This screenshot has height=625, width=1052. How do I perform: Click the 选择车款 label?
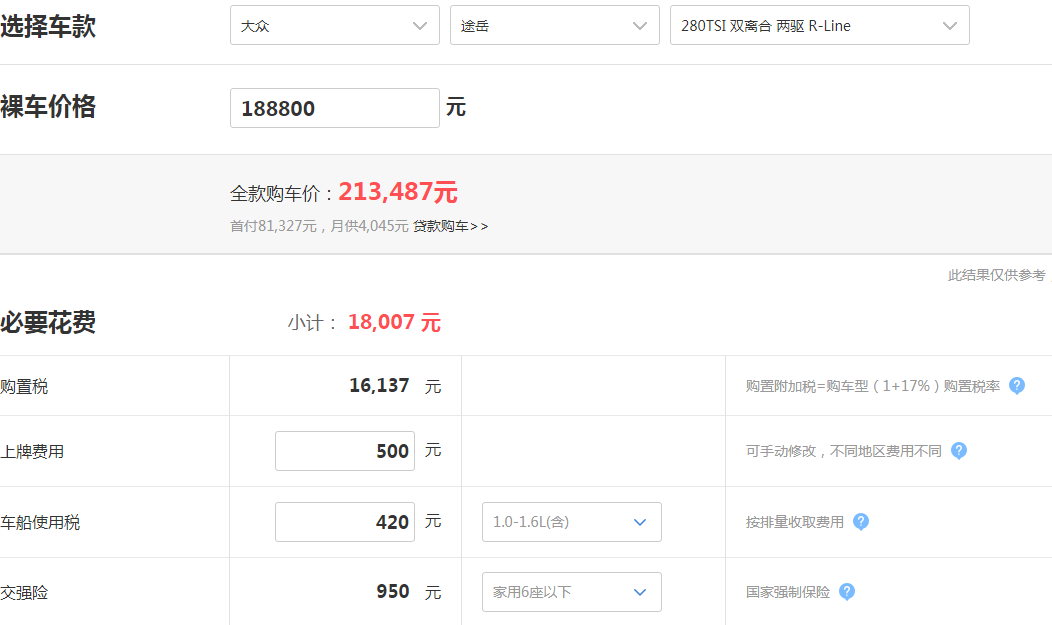[48, 27]
